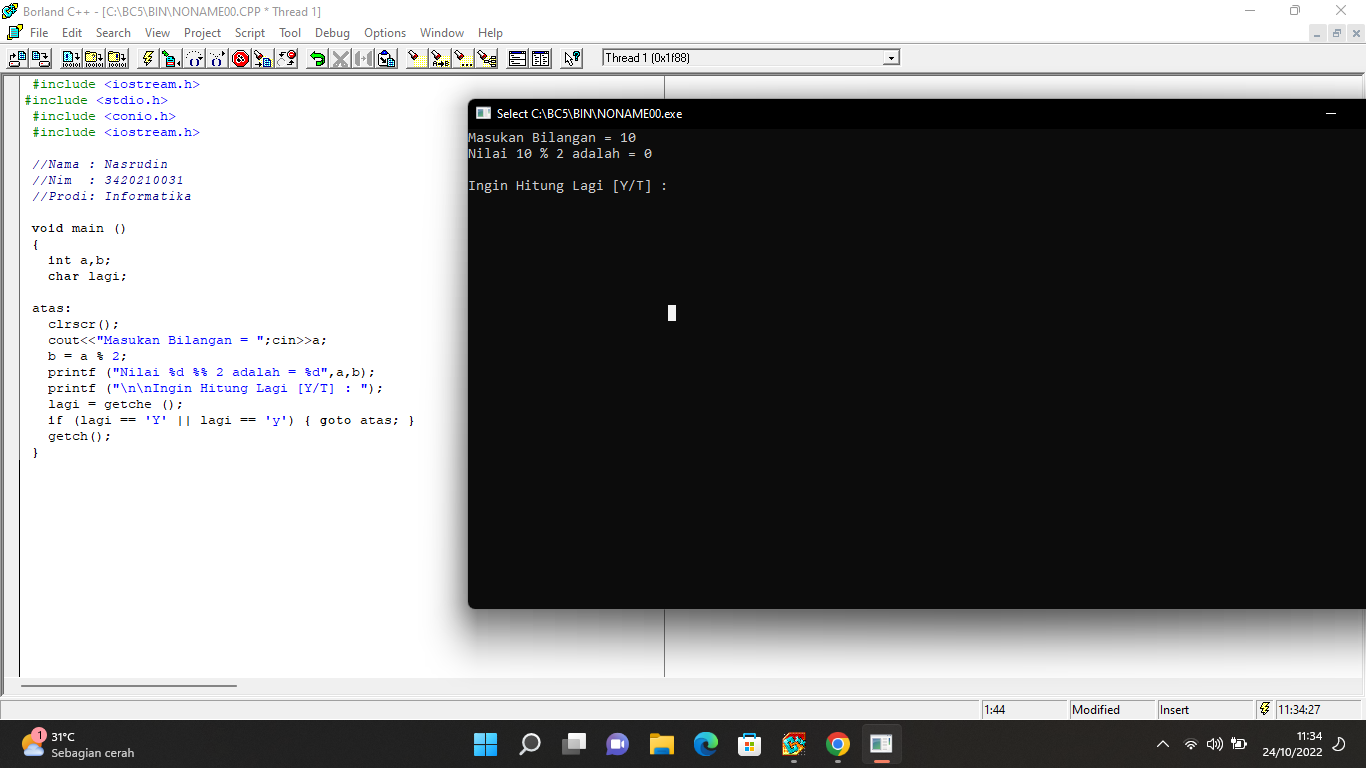The width and height of the screenshot is (1366, 768).
Task: Click the flashlight document inspect icon
Action: (x=263, y=58)
